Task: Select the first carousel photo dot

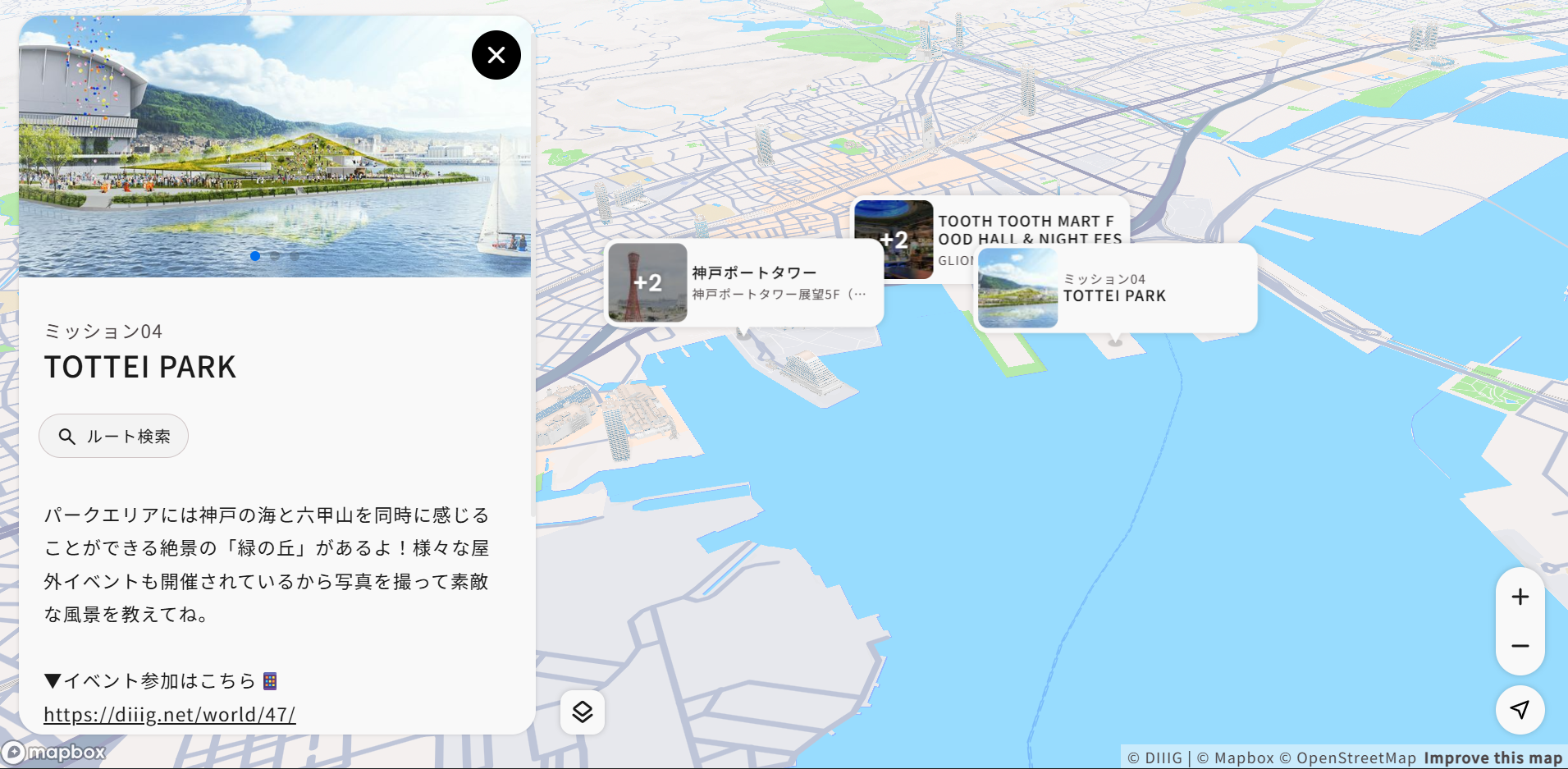Action: tap(255, 256)
